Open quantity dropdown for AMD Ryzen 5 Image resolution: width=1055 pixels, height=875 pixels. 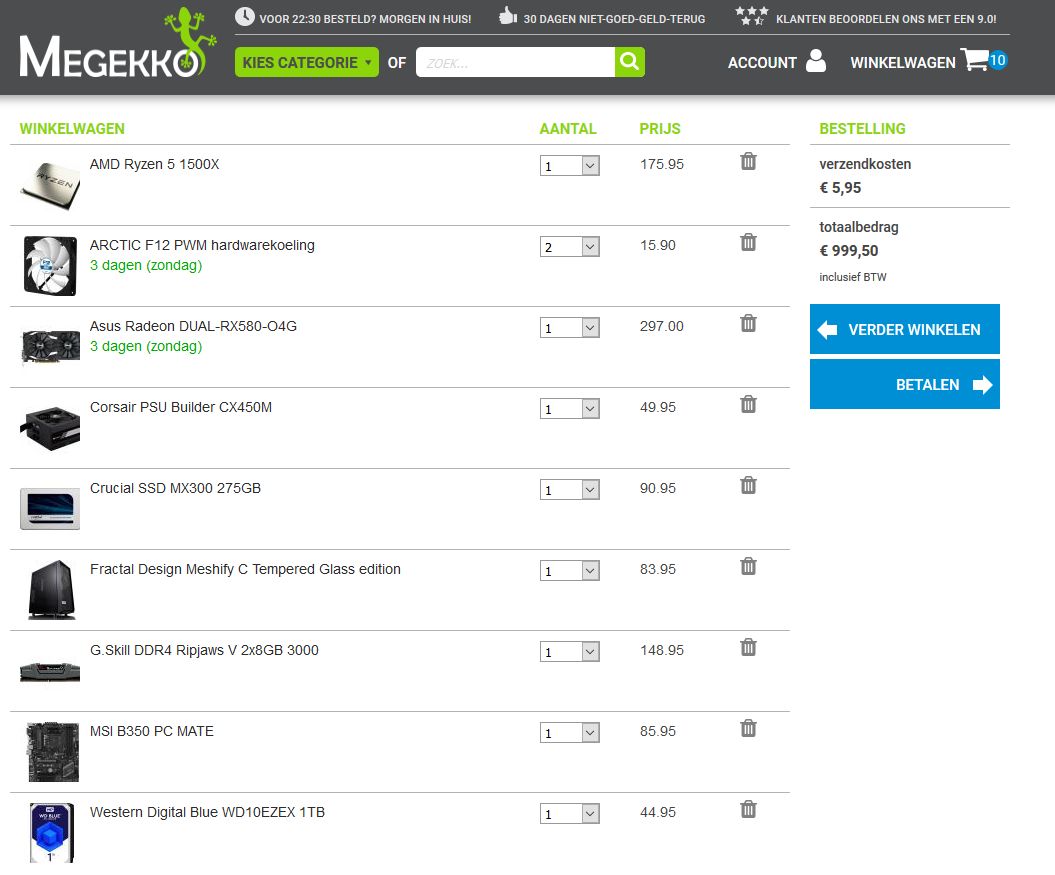570,166
